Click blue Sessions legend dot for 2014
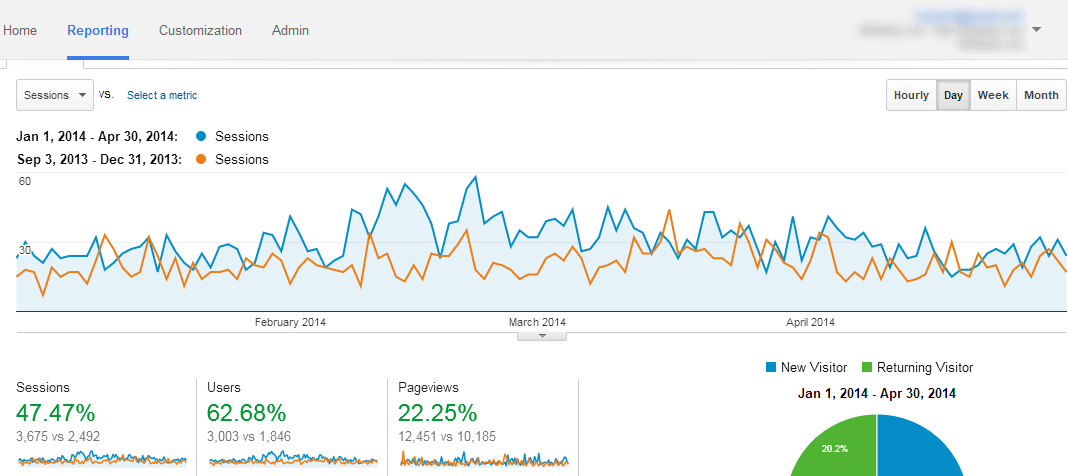Image resolution: width=1068 pixels, height=476 pixels. 200,136
